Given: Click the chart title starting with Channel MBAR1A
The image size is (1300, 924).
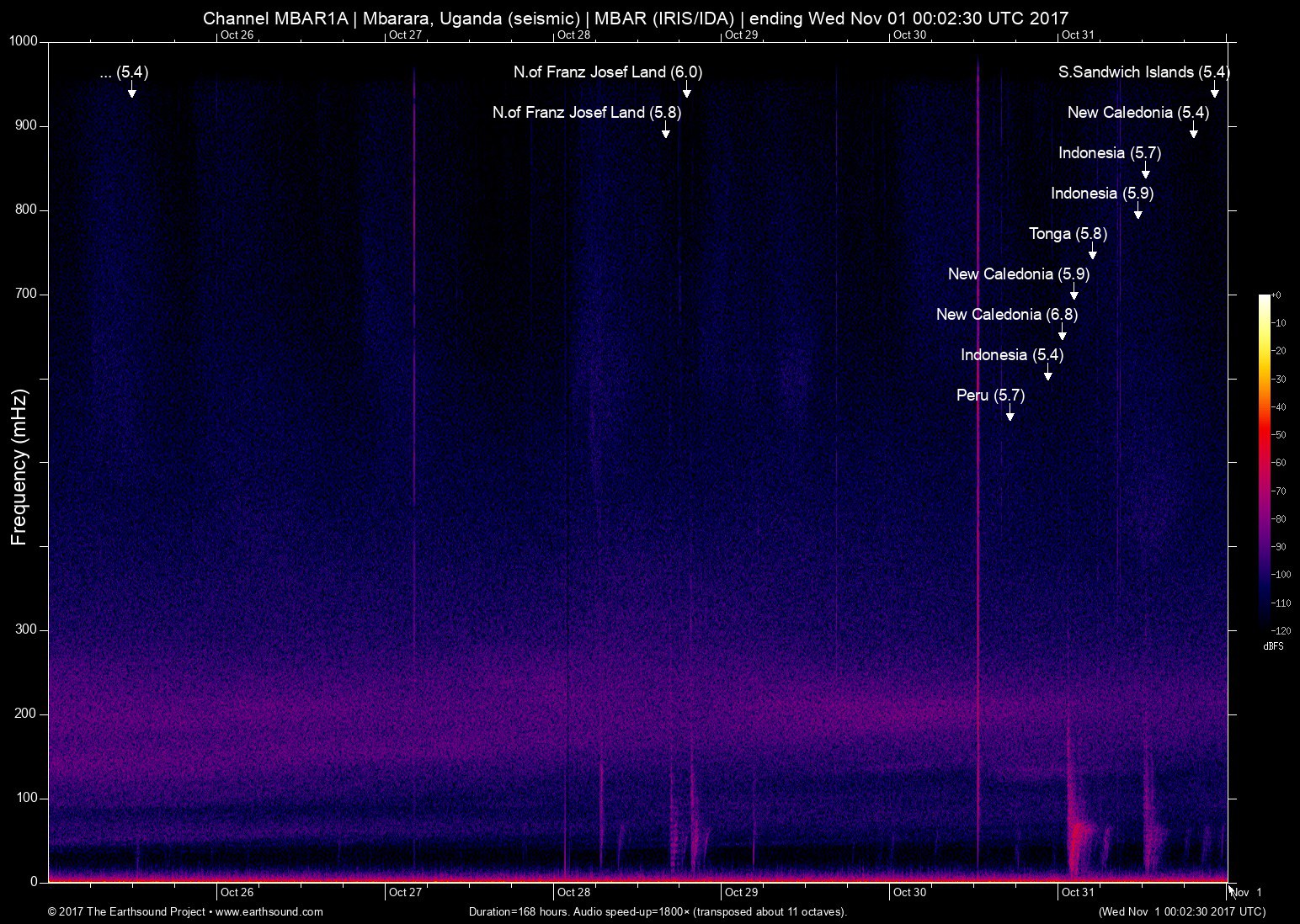Looking at the screenshot, I should click(636, 18).
